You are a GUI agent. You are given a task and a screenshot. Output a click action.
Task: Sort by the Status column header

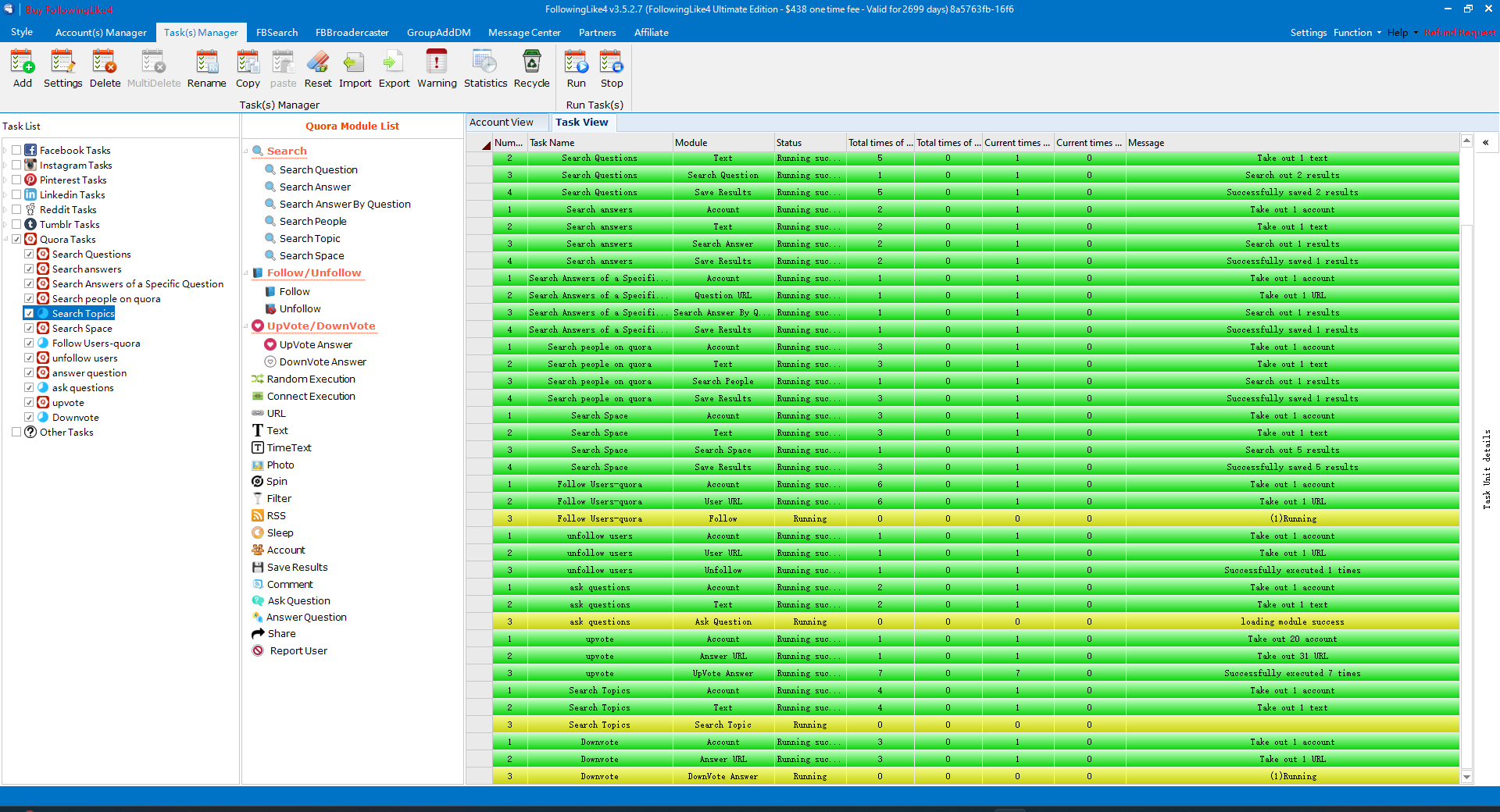[x=810, y=143]
